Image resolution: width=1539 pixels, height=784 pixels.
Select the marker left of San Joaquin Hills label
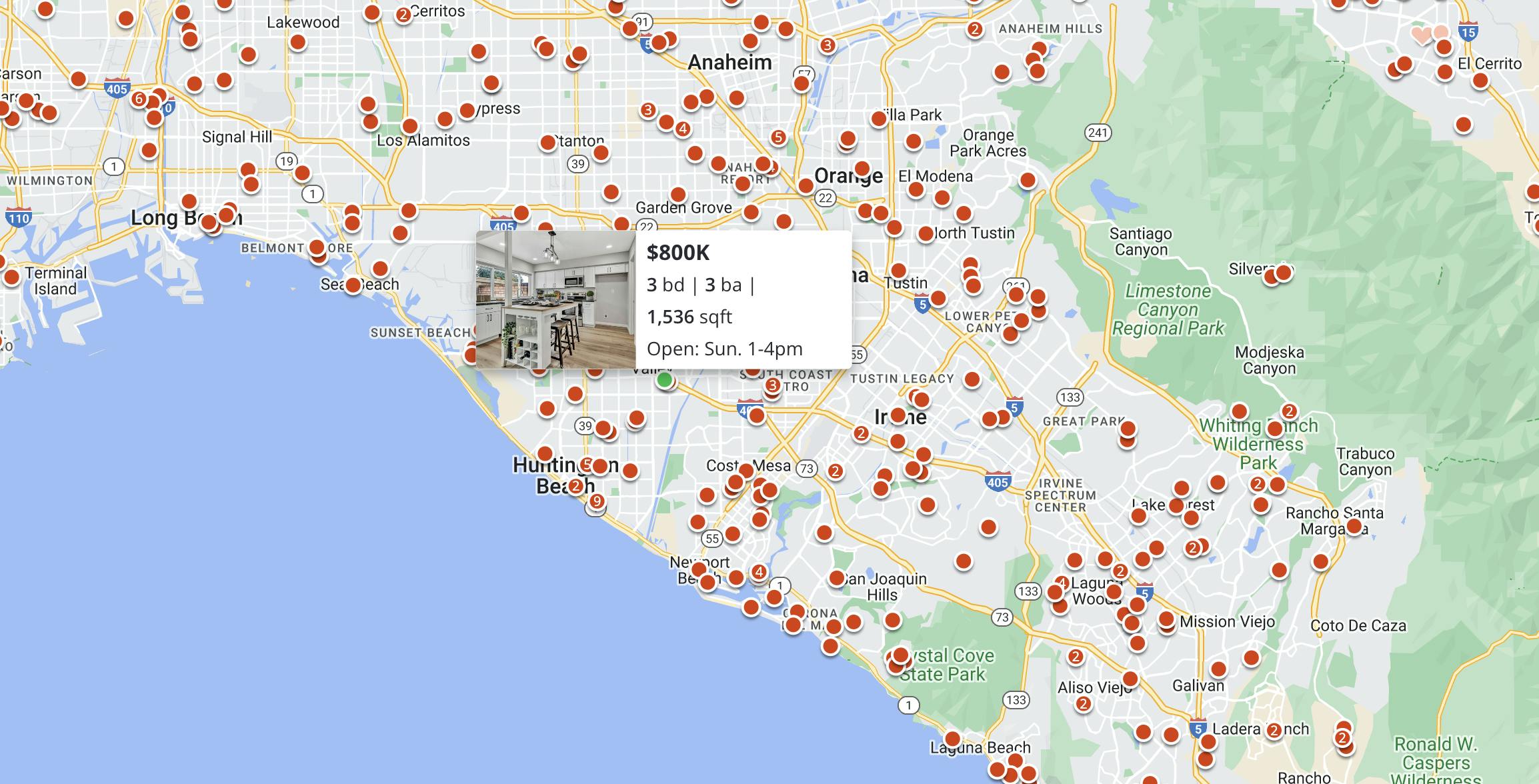click(838, 577)
